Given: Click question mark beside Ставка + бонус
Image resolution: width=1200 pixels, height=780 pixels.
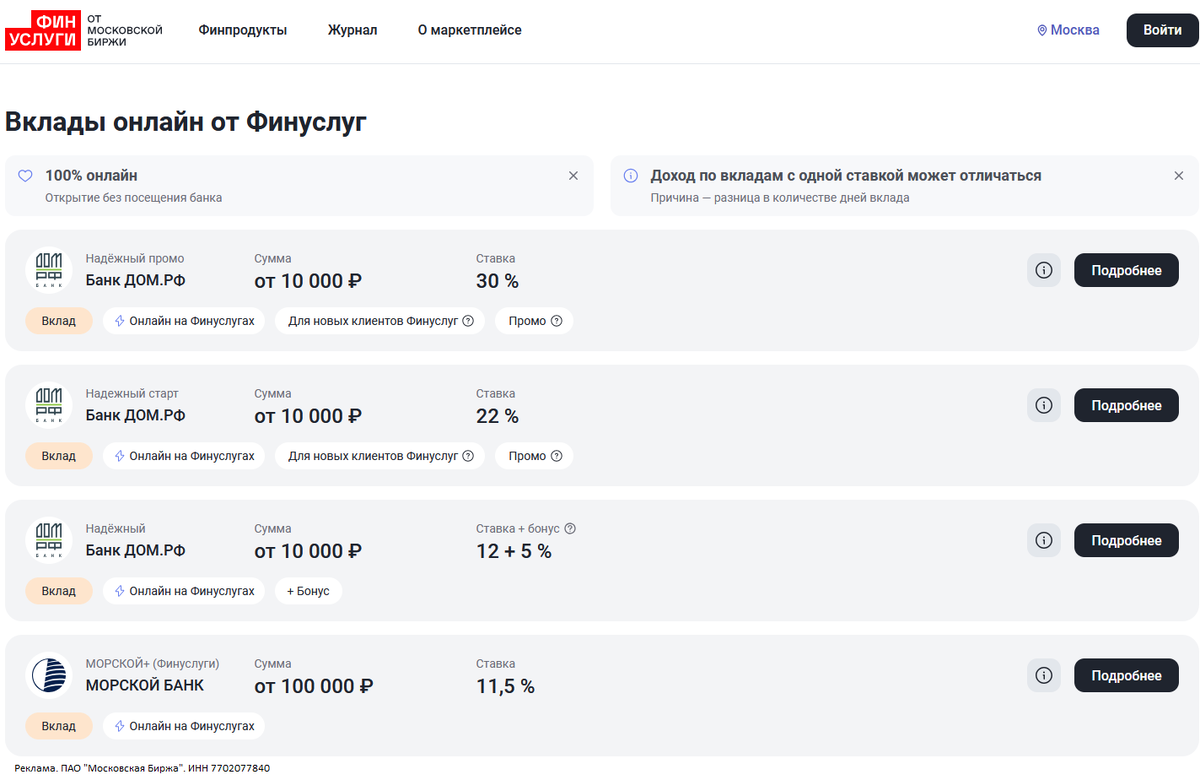Looking at the screenshot, I should 571,529.
